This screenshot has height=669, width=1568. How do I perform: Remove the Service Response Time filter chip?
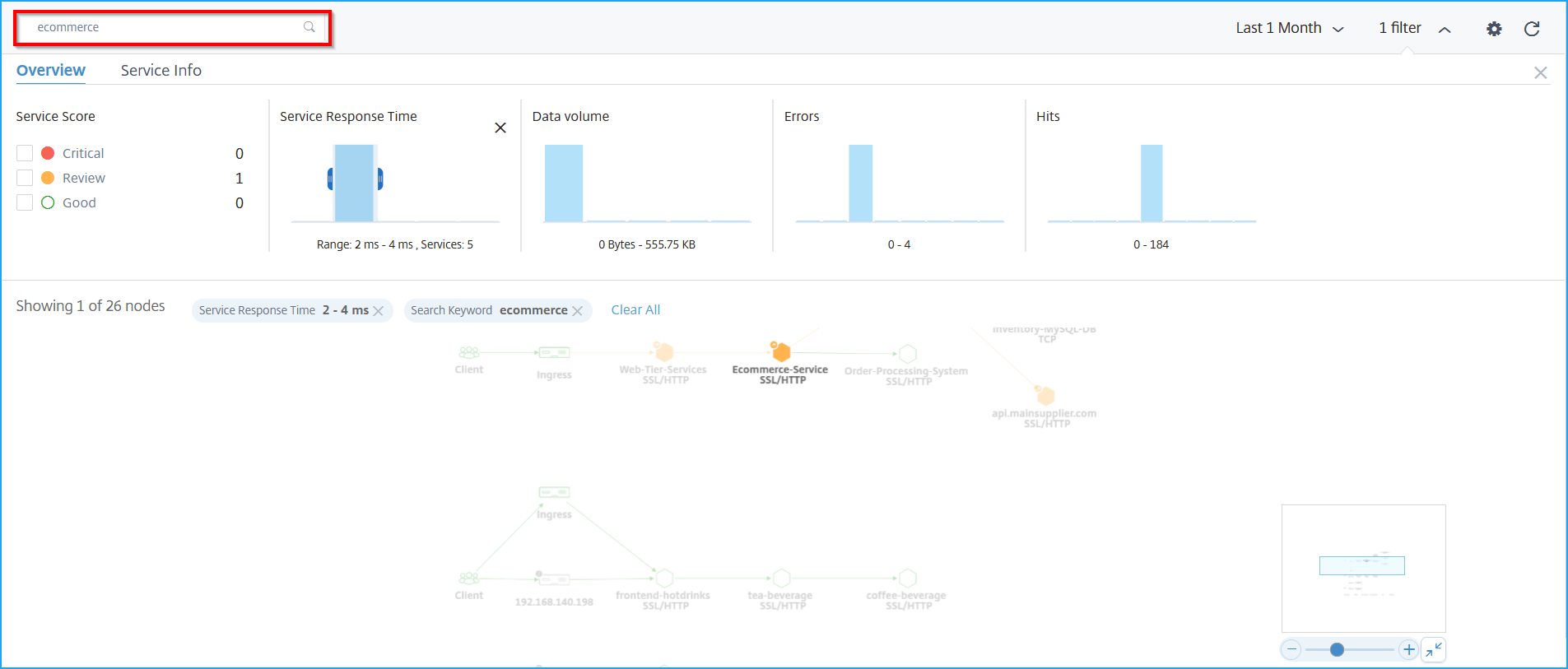point(379,310)
